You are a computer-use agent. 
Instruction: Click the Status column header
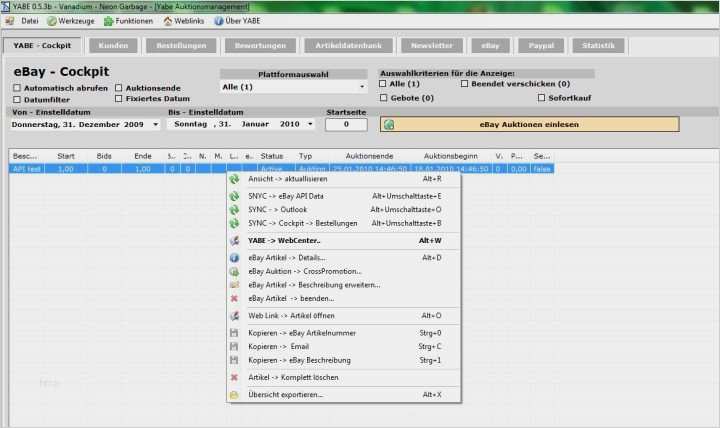(272, 156)
